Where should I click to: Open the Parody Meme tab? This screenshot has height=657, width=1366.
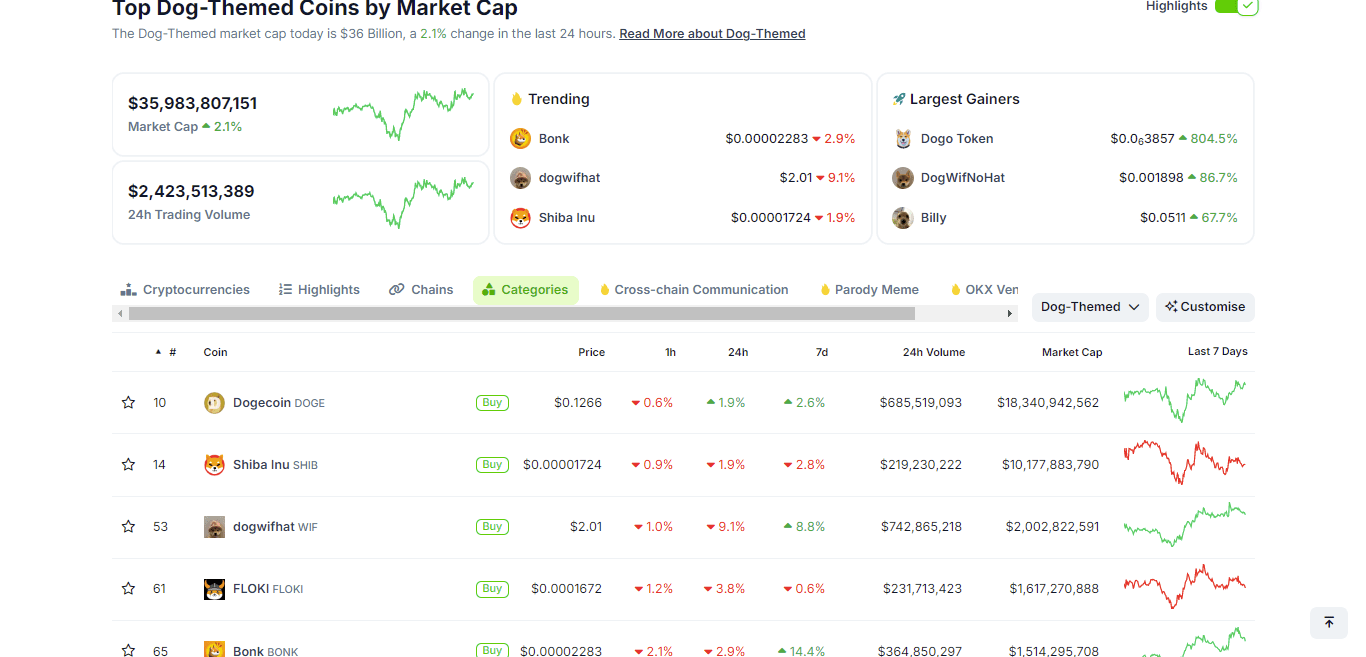click(869, 290)
